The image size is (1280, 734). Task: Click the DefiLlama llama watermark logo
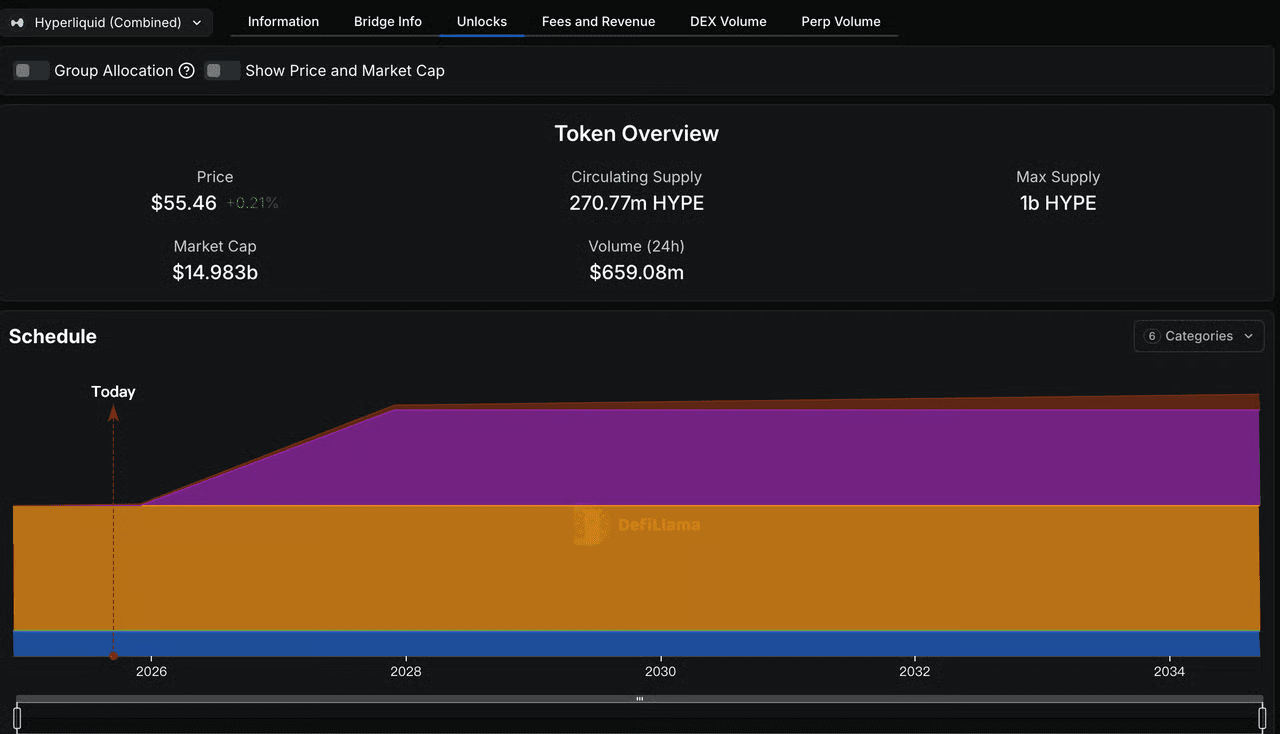tap(590, 525)
